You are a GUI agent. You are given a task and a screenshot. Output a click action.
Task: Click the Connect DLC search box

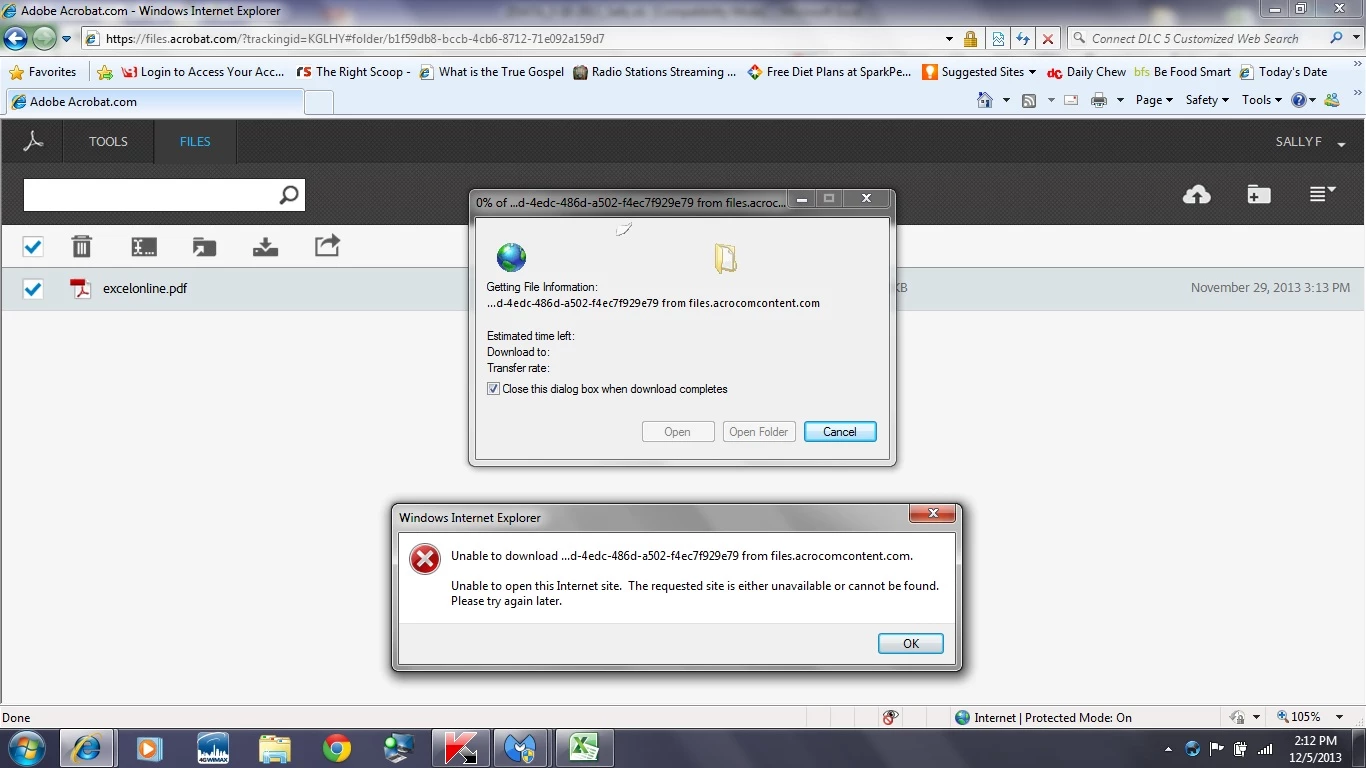(x=1195, y=39)
